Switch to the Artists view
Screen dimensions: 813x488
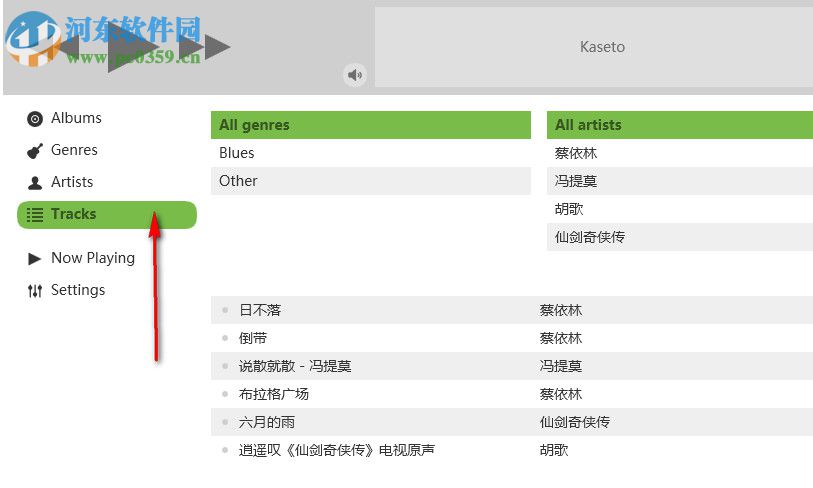60,183
